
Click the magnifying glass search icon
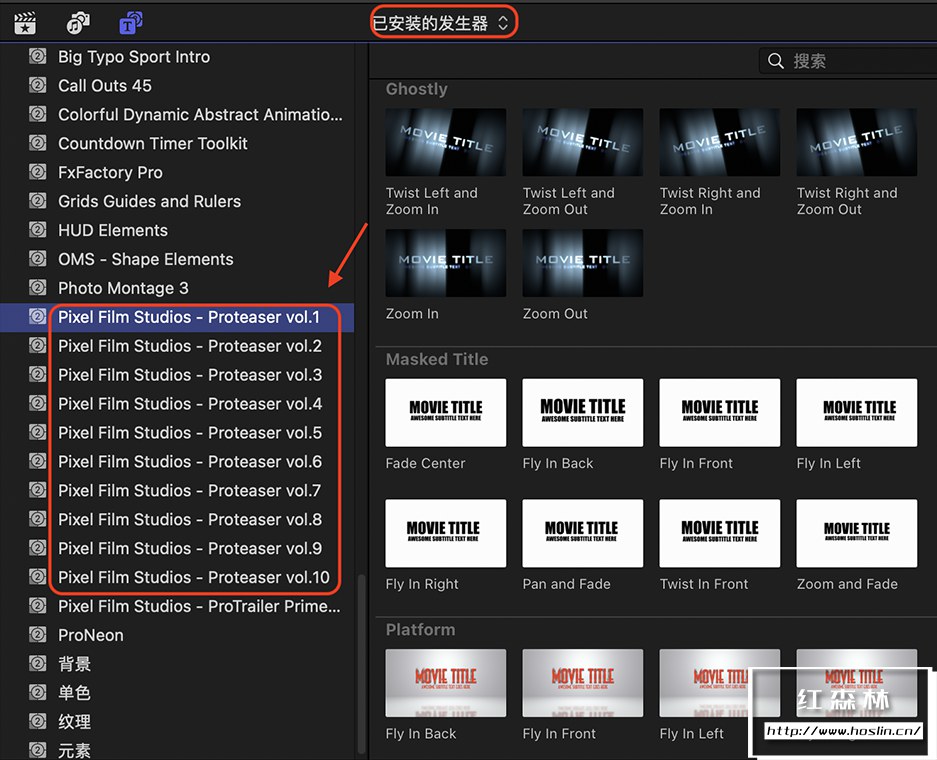tap(776, 61)
